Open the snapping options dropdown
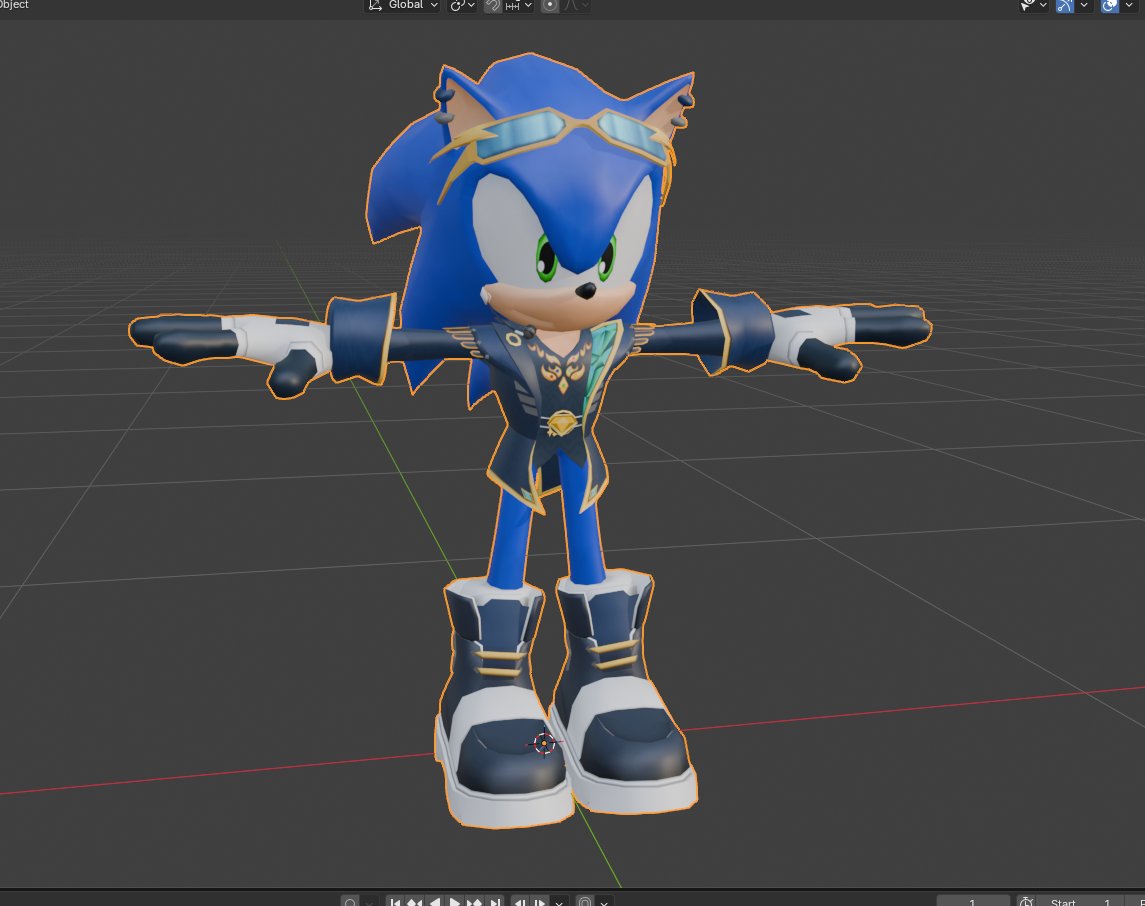The width and height of the screenshot is (1145, 906). pyautogui.click(x=519, y=5)
